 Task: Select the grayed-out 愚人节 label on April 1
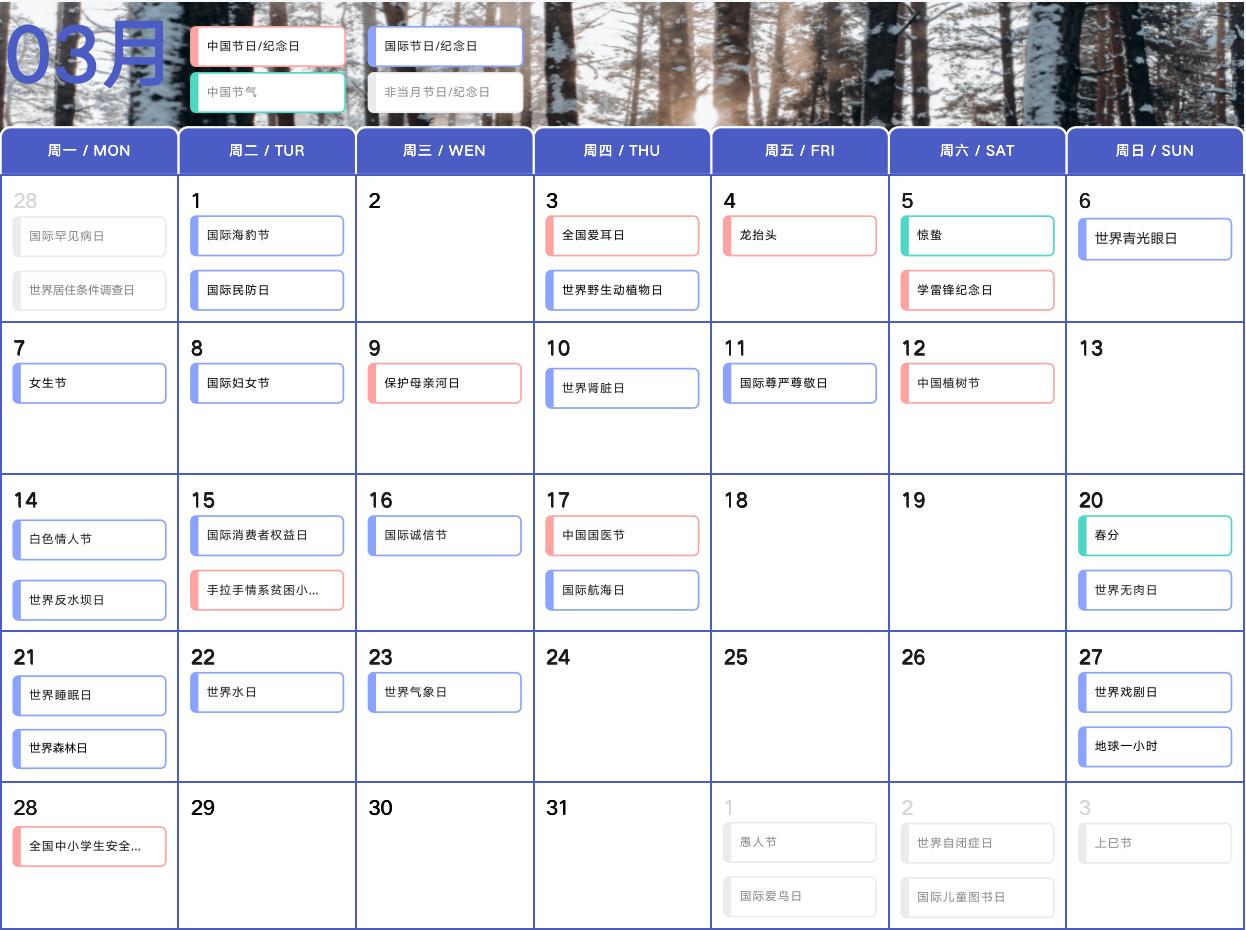click(x=799, y=842)
